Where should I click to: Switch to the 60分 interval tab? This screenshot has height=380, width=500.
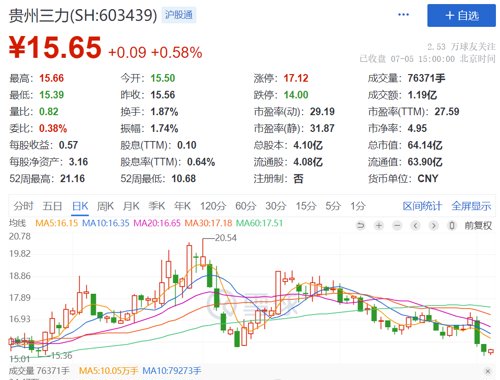tap(245, 206)
